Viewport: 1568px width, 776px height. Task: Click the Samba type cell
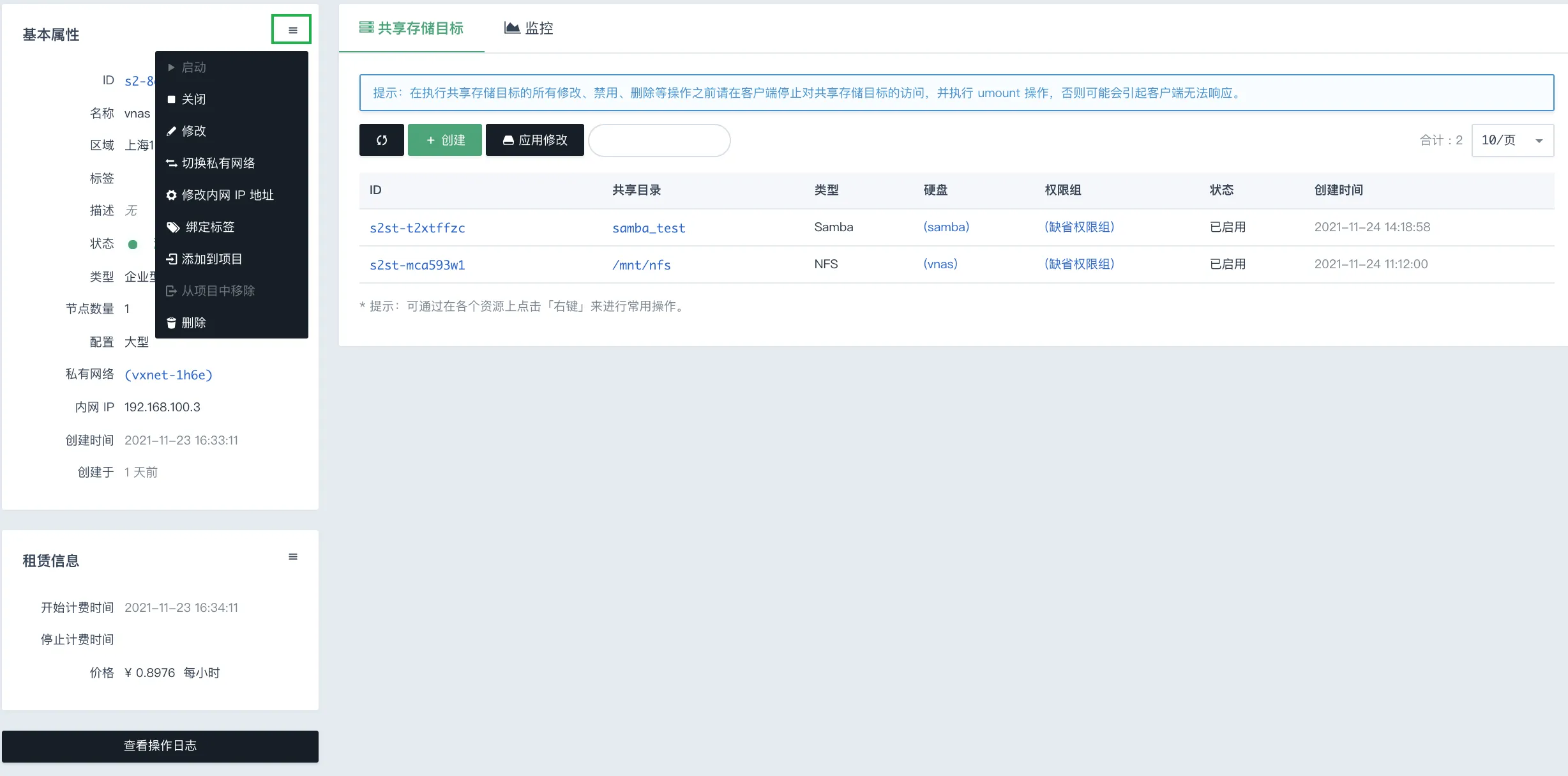point(833,227)
